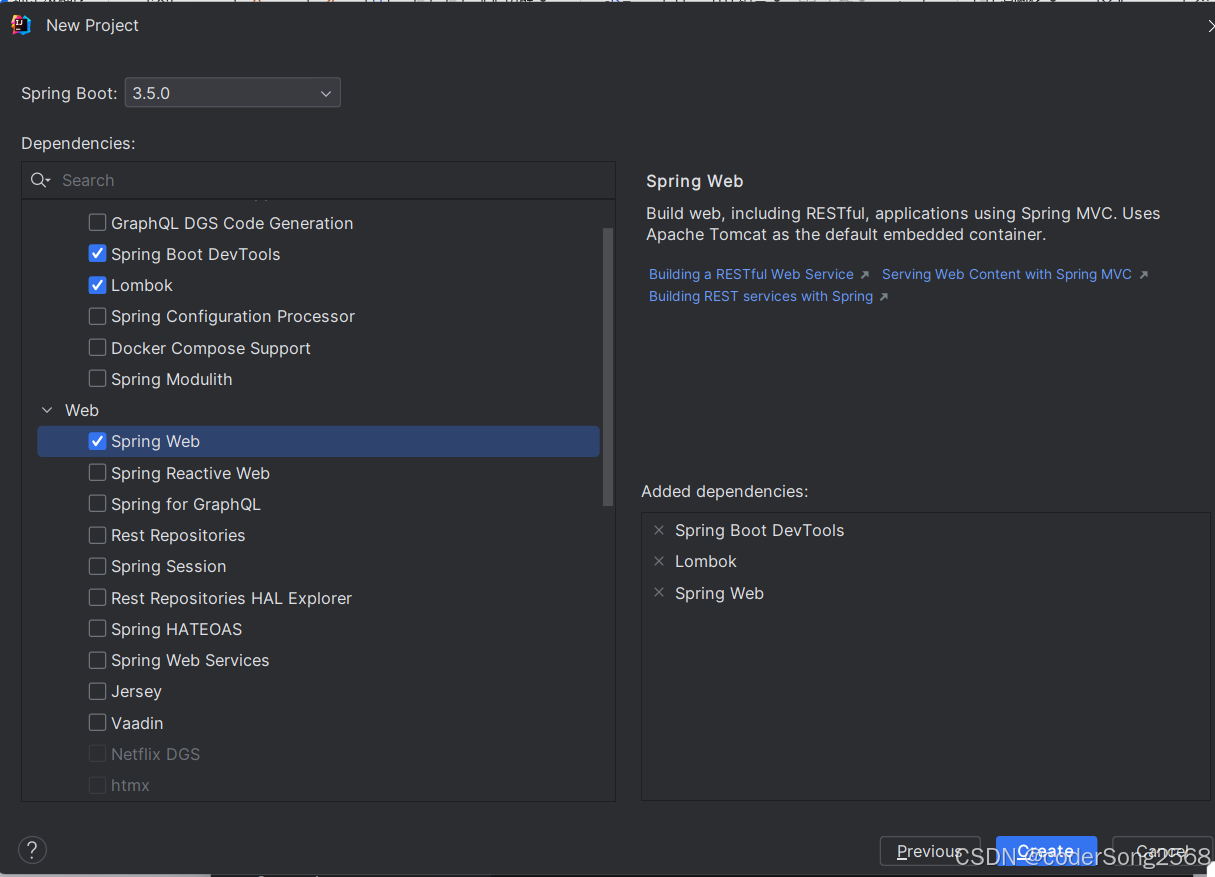
Task: Remove Spring Boot DevTools with its X icon
Action: (659, 530)
